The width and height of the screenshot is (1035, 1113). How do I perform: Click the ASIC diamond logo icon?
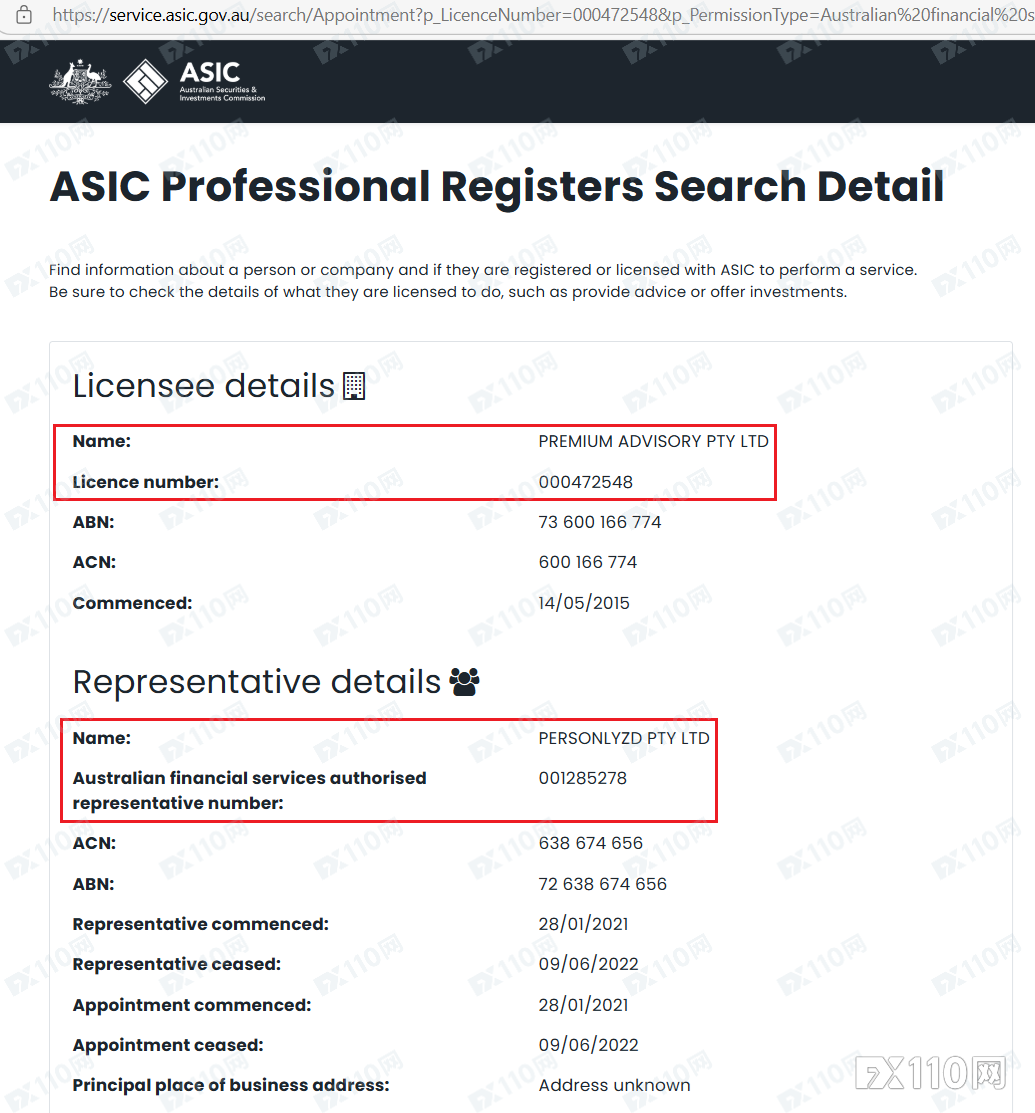pos(146,82)
